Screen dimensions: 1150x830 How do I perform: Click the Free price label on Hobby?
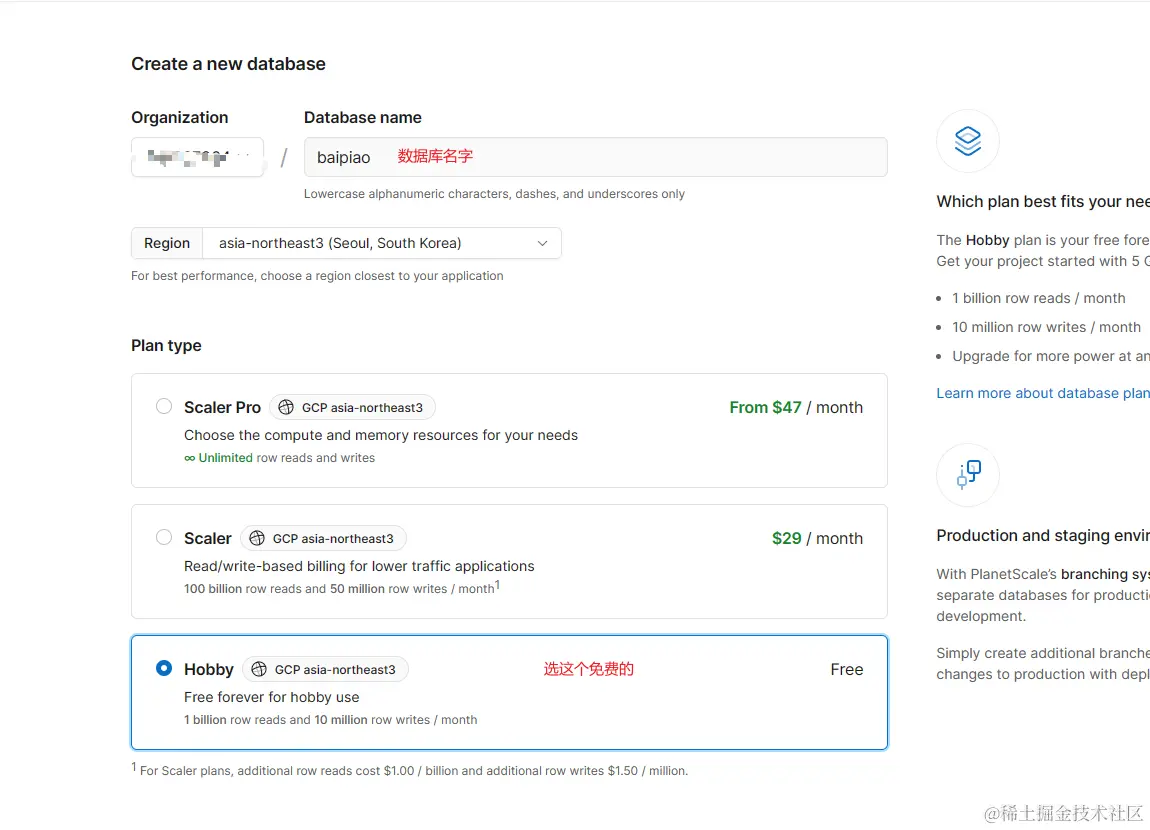(x=846, y=669)
